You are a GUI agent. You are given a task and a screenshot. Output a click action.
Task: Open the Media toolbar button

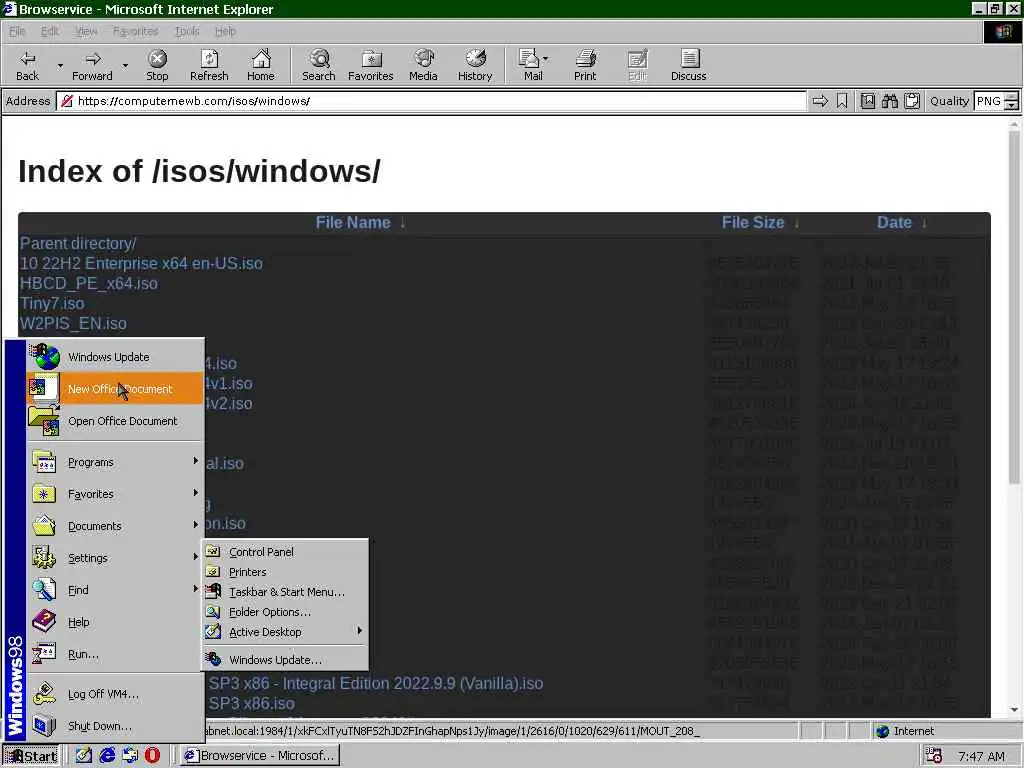pyautogui.click(x=423, y=65)
